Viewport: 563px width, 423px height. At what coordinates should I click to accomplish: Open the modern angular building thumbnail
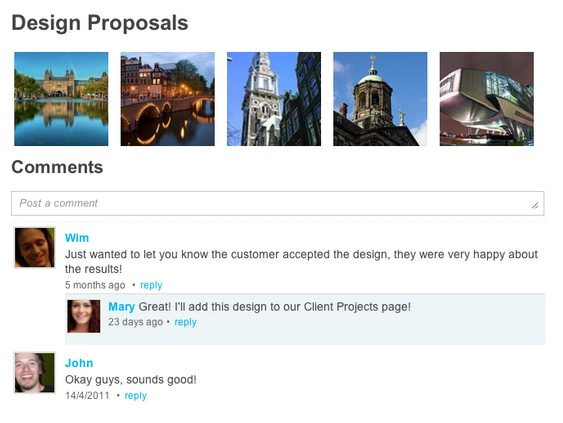(x=487, y=99)
